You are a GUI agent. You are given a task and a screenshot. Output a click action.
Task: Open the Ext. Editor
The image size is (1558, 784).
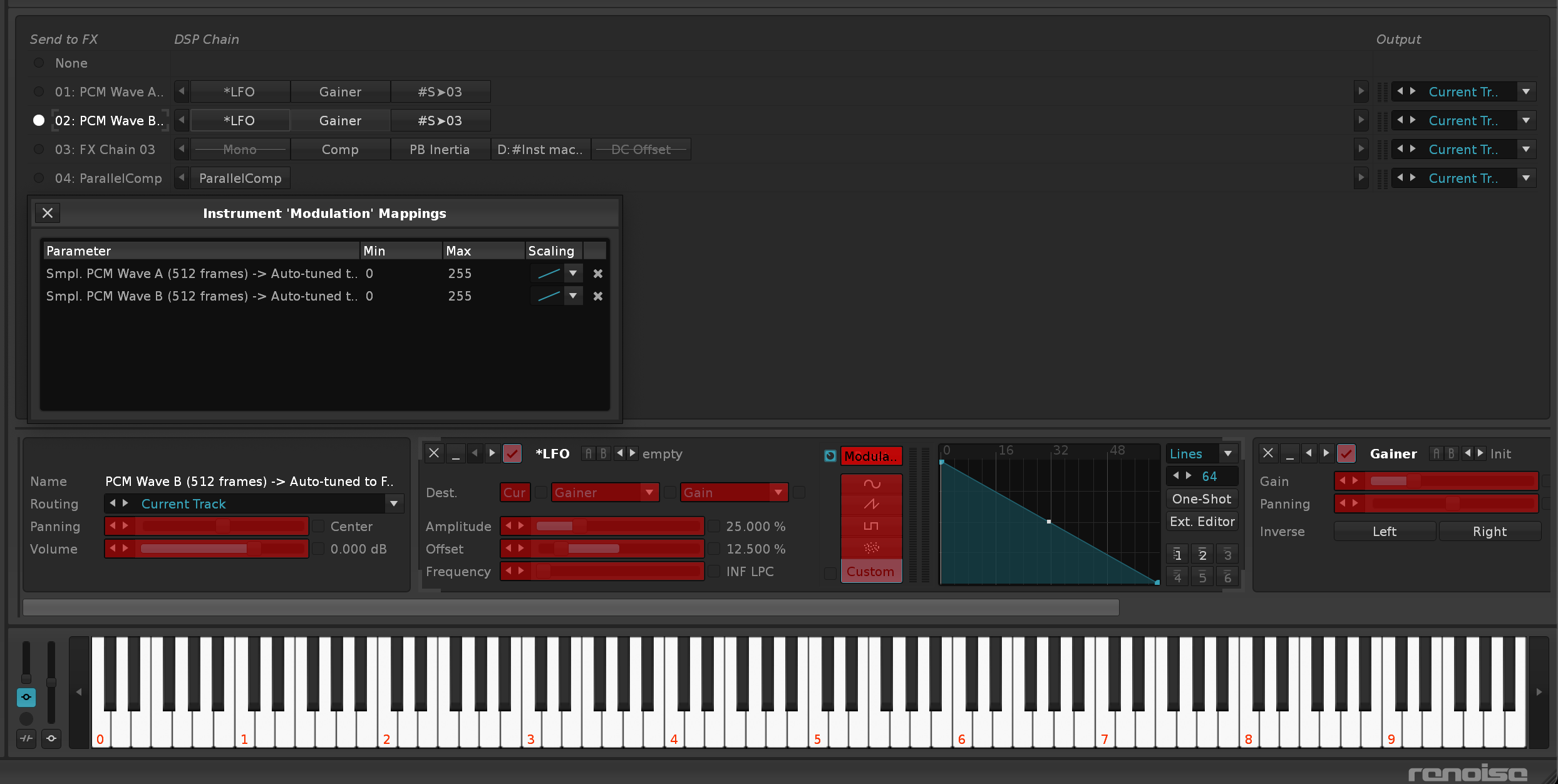(1202, 521)
